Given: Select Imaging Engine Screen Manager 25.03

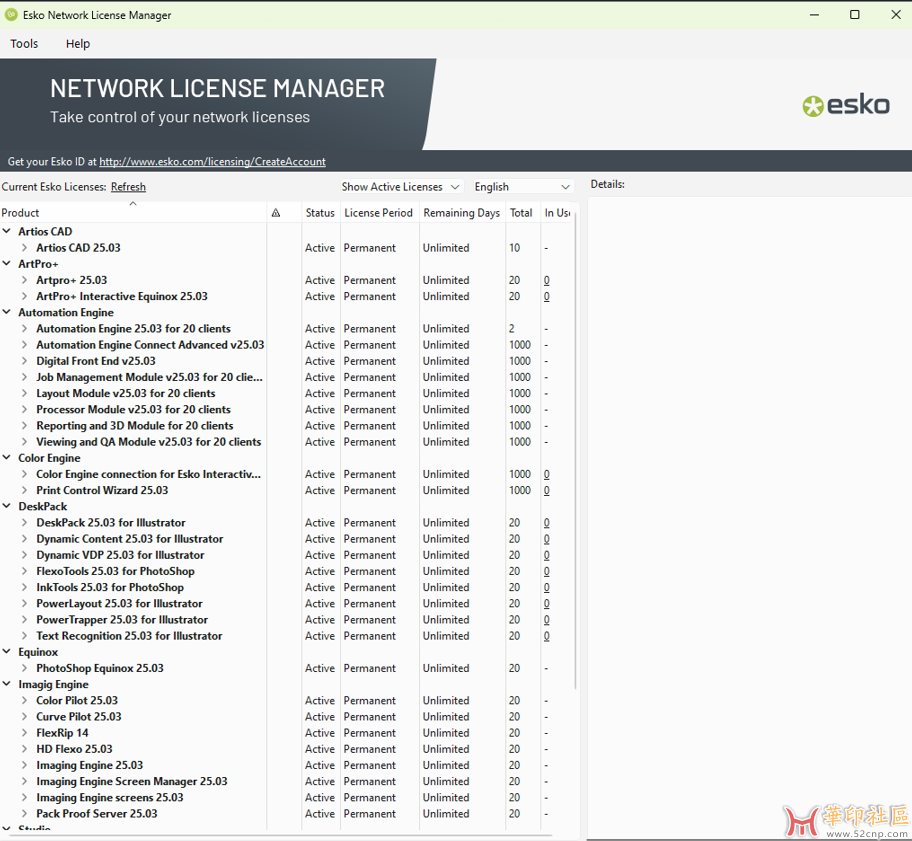Looking at the screenshot, I should point(131,782).
